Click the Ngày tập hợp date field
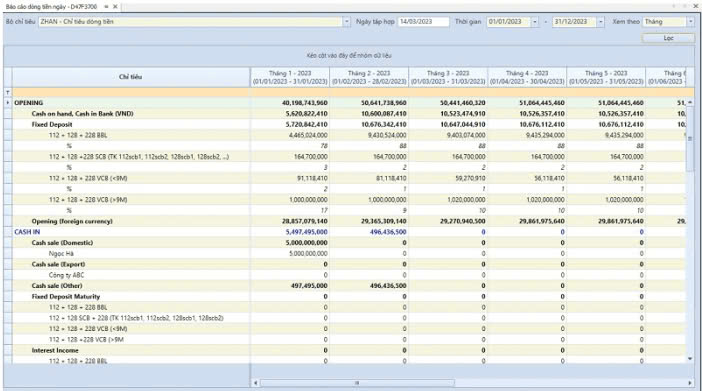 [x=423, y=21]
